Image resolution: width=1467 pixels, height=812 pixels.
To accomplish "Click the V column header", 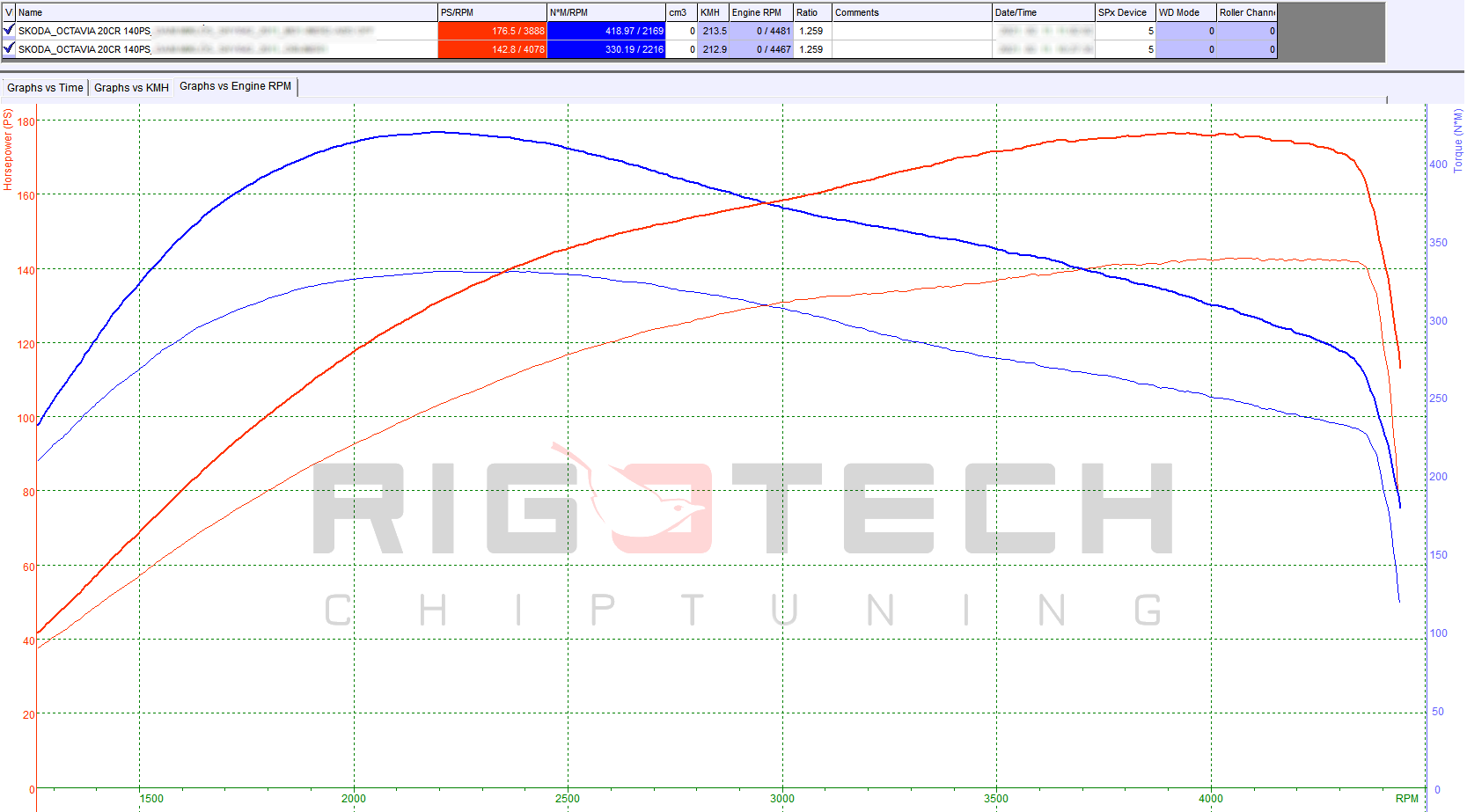I will pyautogui.click(x=9, y=12).
